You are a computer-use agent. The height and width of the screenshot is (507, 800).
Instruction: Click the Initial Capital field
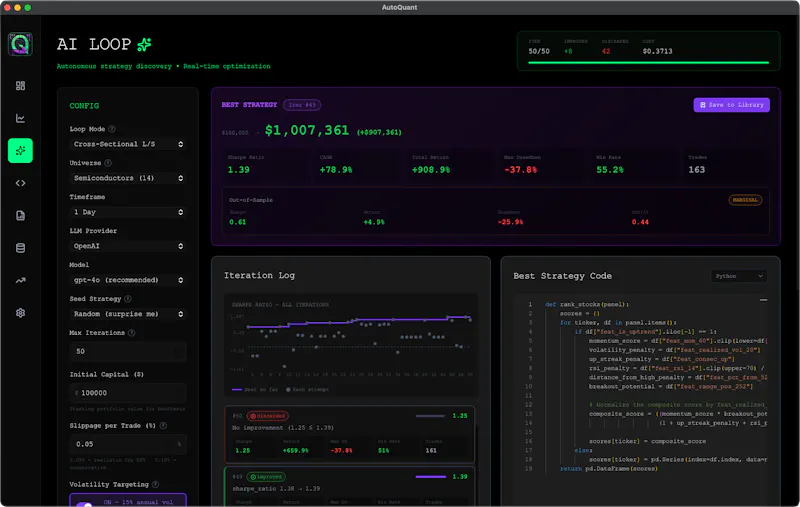pyautogui.click(x=128, y=393)
